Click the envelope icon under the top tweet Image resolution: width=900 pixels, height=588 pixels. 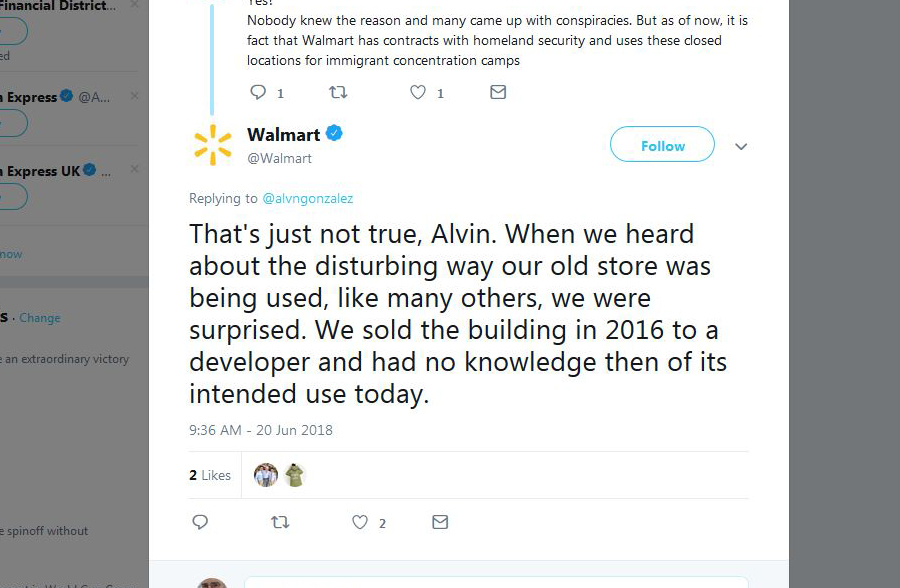498,92
